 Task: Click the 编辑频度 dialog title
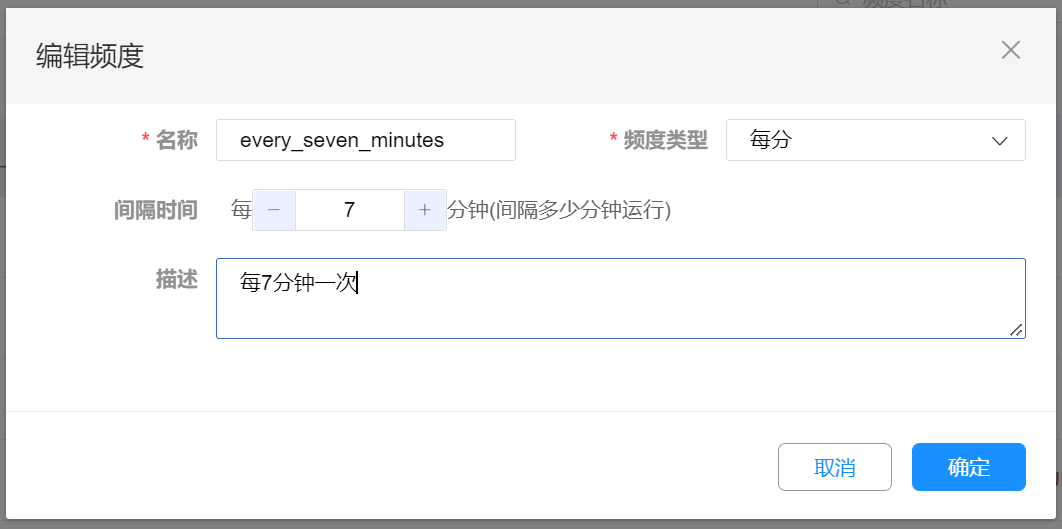tap(90, 55)
